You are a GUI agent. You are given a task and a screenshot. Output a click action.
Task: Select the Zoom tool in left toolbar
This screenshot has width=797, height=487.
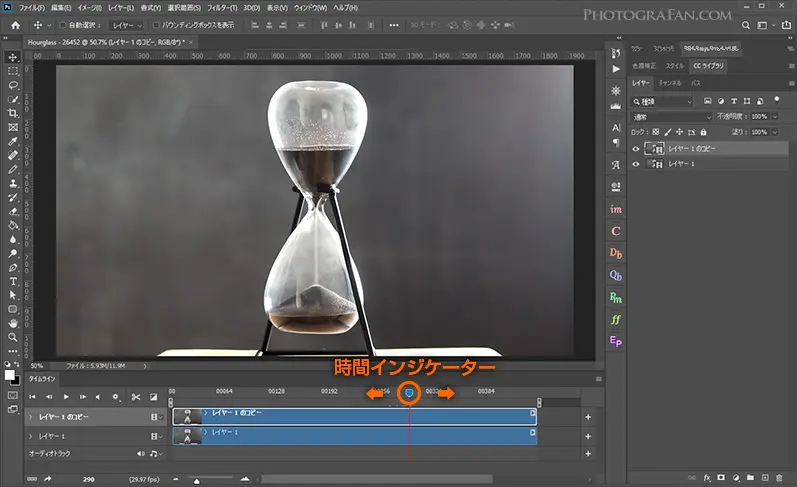(x=13, y=337)
